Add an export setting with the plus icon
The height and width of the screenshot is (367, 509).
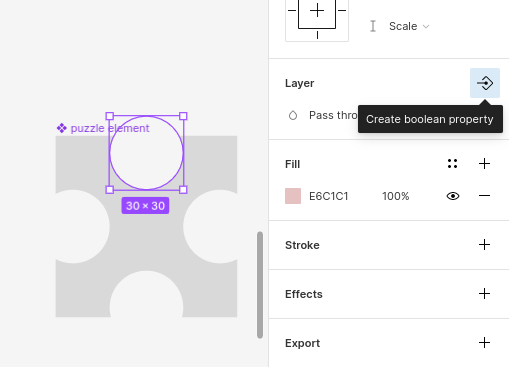[484, 343]
